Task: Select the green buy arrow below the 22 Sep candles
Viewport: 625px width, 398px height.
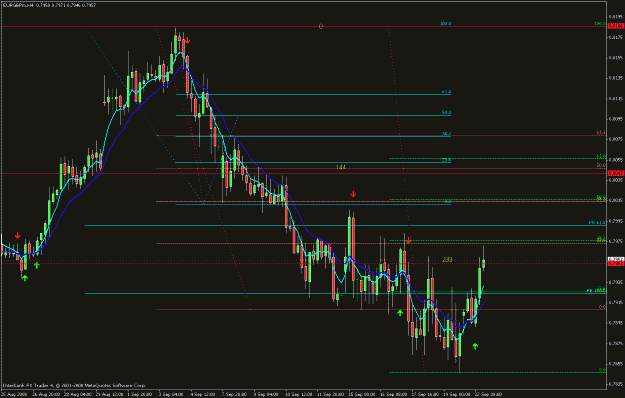Action: 475,347
